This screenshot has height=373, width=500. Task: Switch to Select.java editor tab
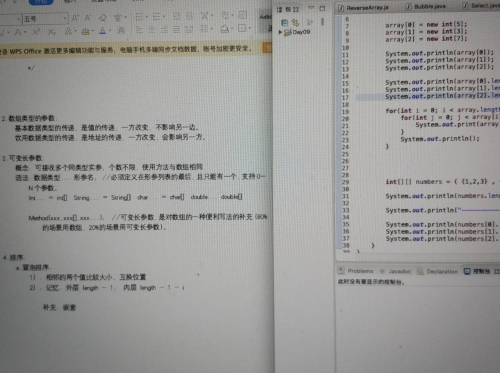click(x=481, y=6)
